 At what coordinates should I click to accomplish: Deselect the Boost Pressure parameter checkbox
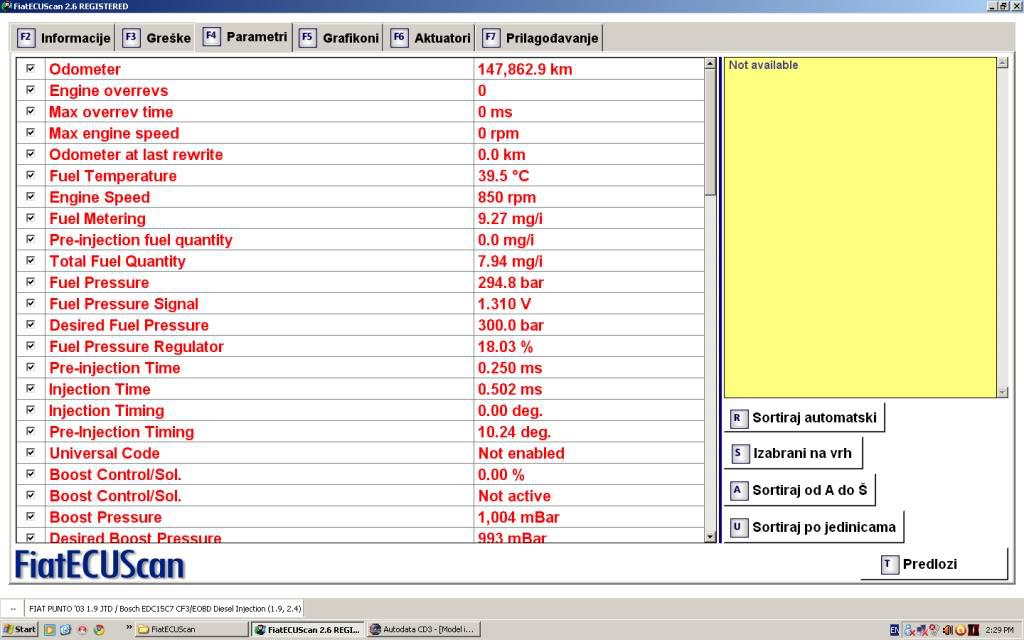click(30, 517)
